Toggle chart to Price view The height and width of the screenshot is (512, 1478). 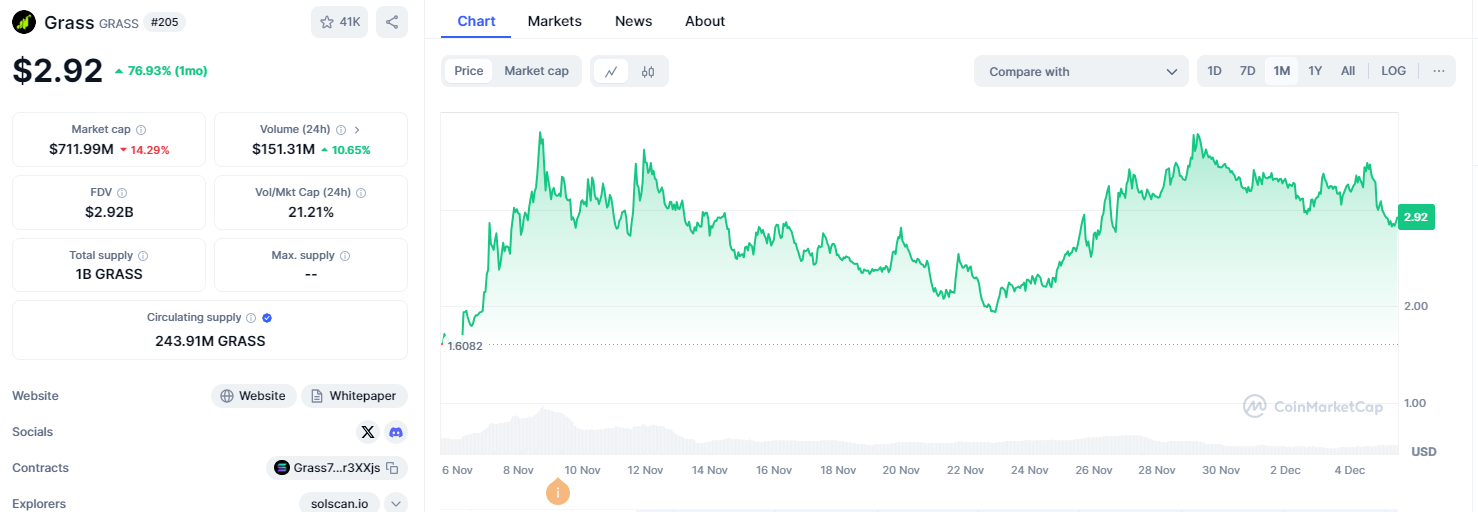click(x=468, y=71)
